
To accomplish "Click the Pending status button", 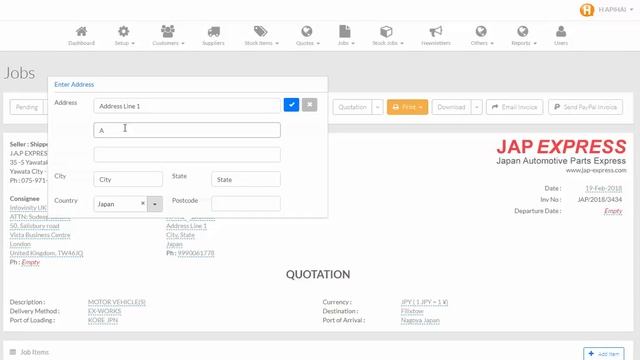I will [27, 107].
